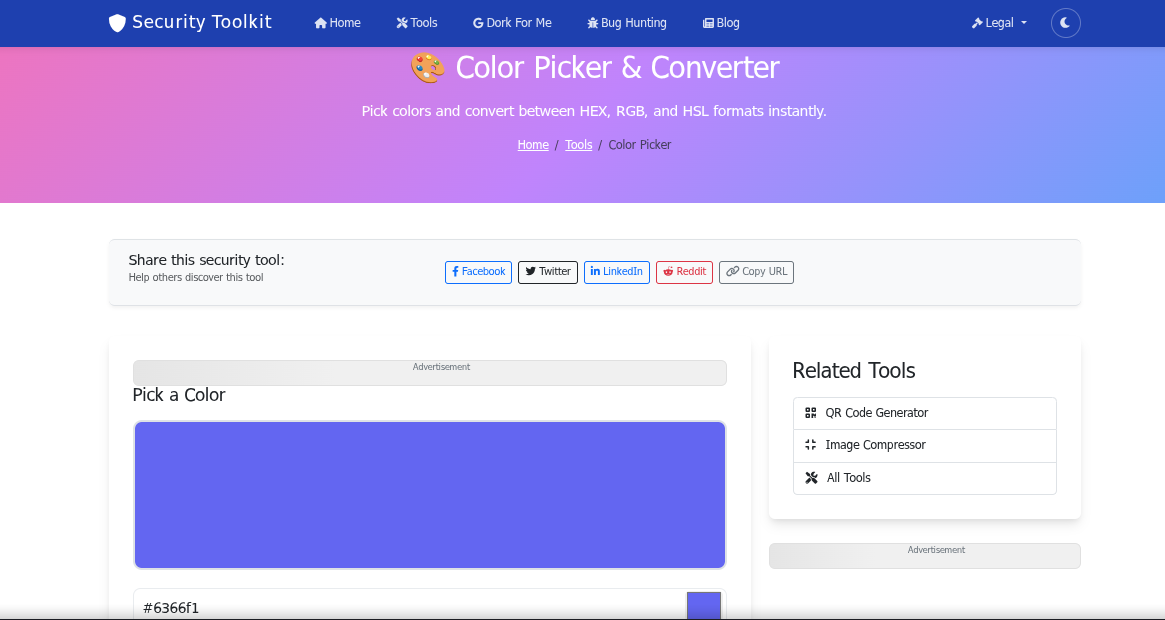Navigate Home using the navbar
This screenshot has width=1165, height=620.
(336, 22)
